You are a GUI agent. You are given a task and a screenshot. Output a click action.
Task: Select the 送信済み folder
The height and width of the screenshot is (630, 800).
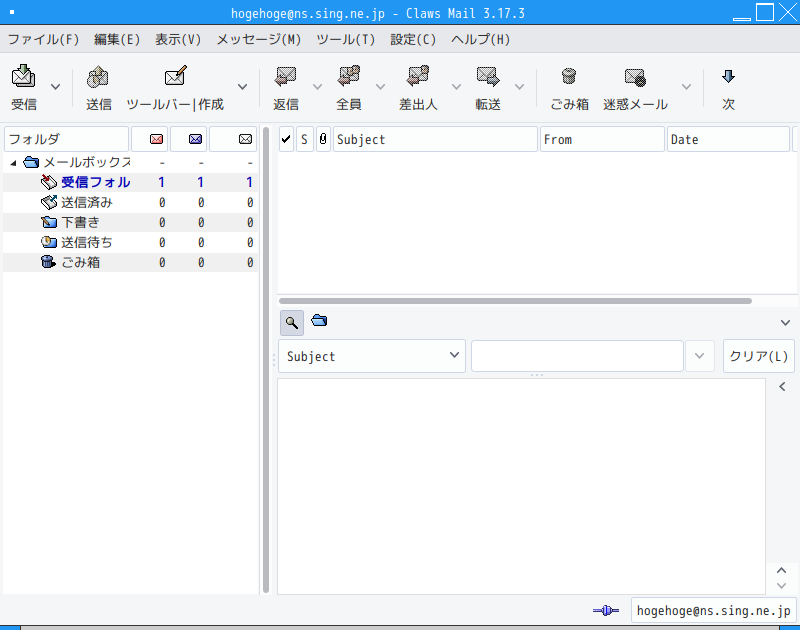tap(130, 203)
